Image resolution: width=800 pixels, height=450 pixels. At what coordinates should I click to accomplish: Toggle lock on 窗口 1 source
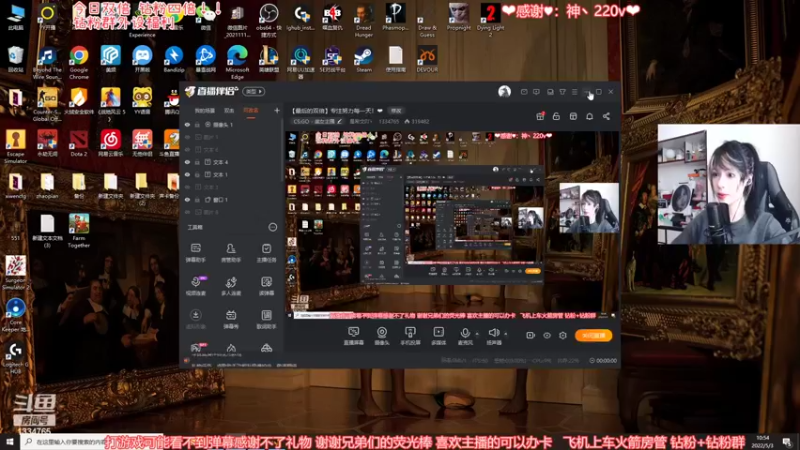pos(197,199)
